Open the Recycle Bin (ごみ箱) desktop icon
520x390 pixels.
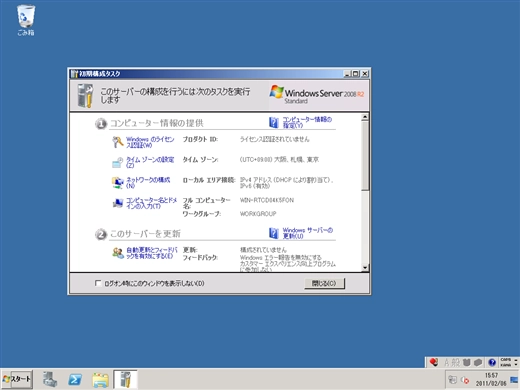26,20
